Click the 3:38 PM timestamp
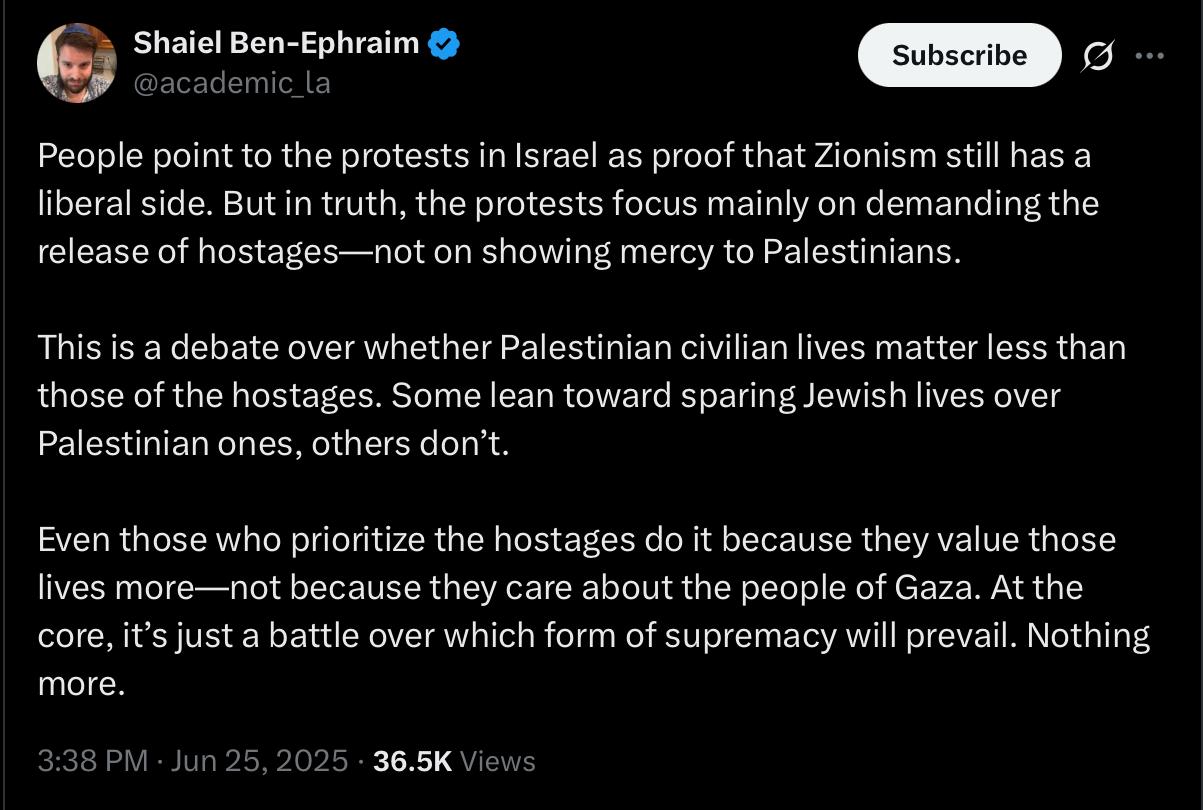 pos(93,761)
